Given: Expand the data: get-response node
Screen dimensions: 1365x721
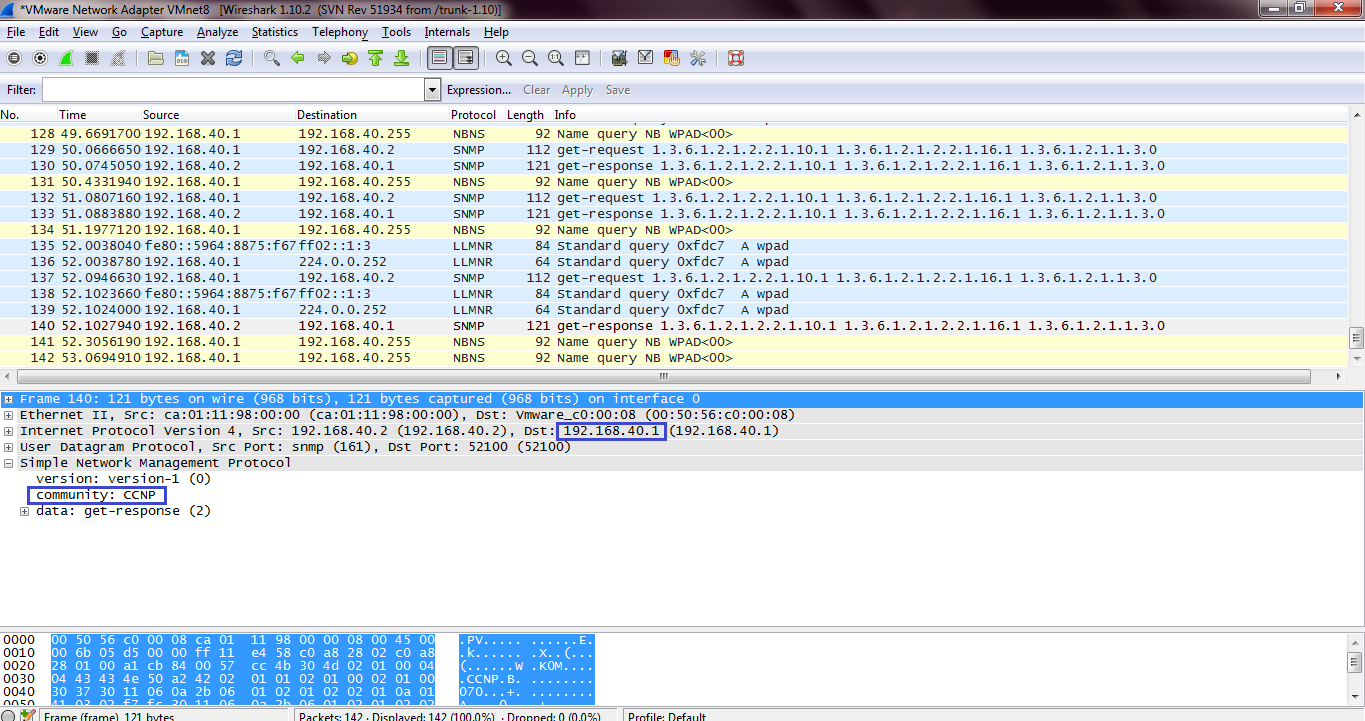Looking at the screenshot, I should pos(25,511).
